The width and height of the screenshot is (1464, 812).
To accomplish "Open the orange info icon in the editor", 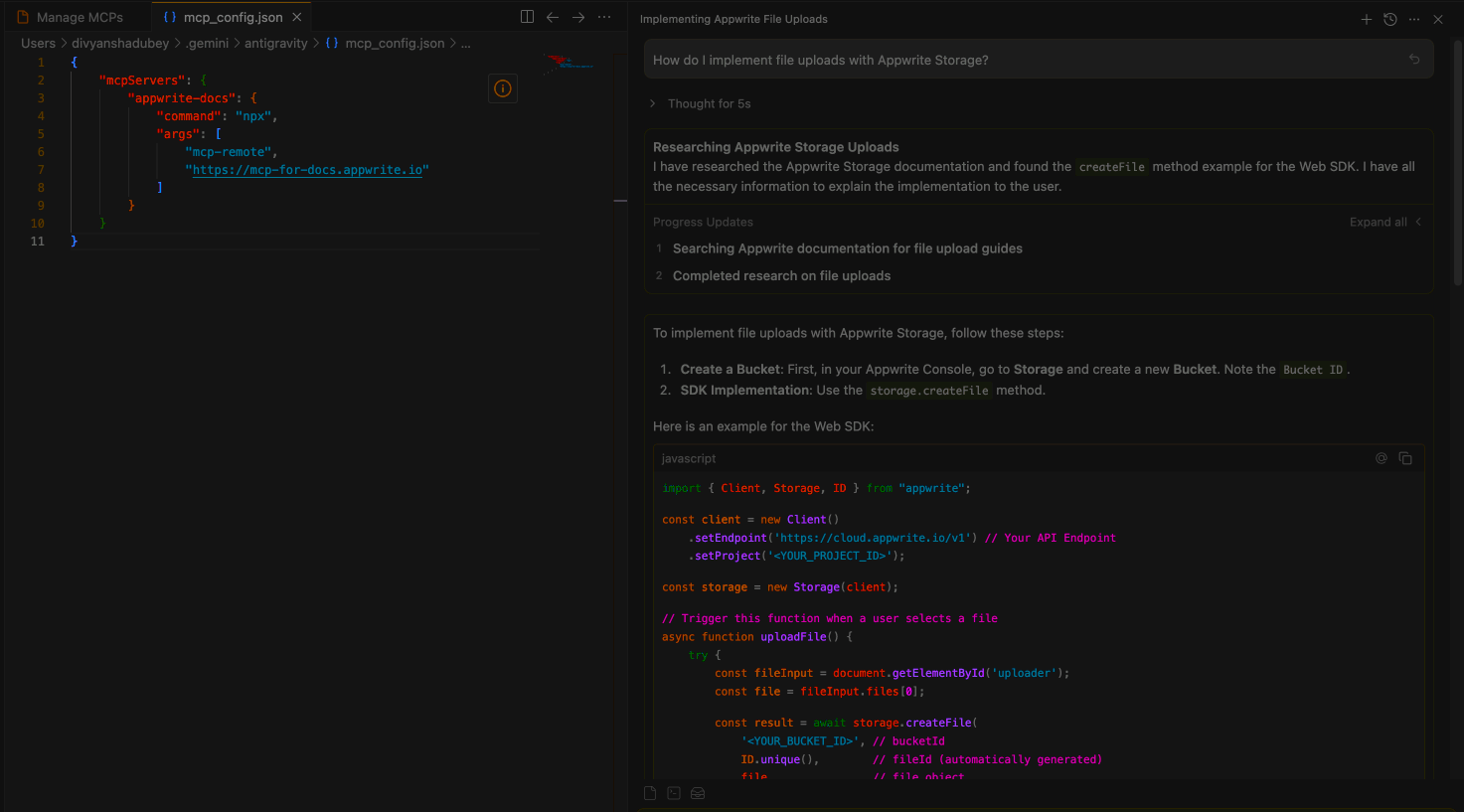I will click(x=502, y=88).
